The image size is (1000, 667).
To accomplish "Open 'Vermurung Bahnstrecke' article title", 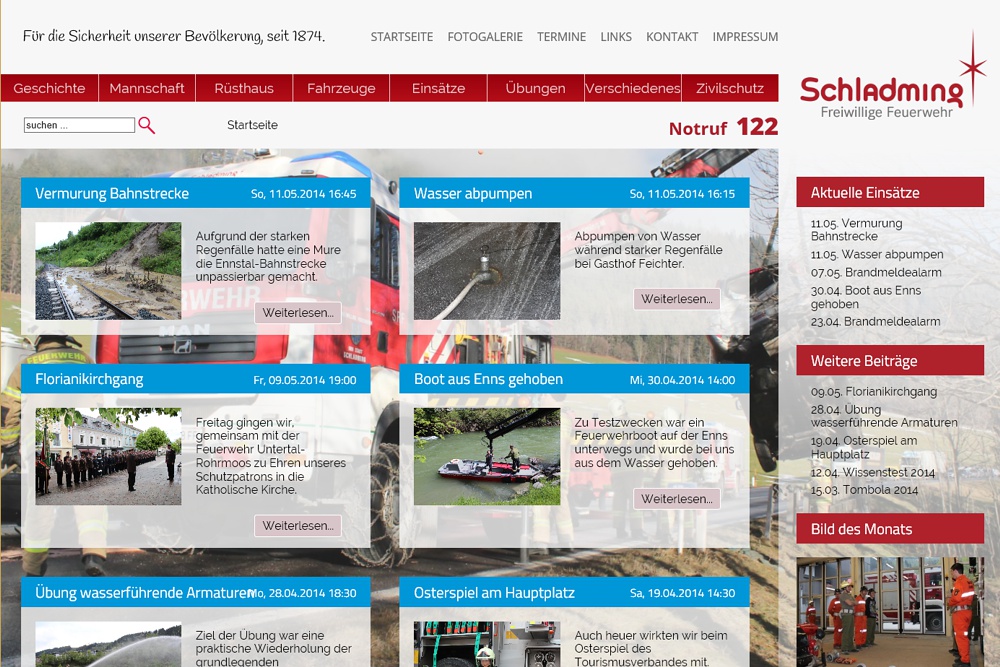I will [x=112, y=193].
